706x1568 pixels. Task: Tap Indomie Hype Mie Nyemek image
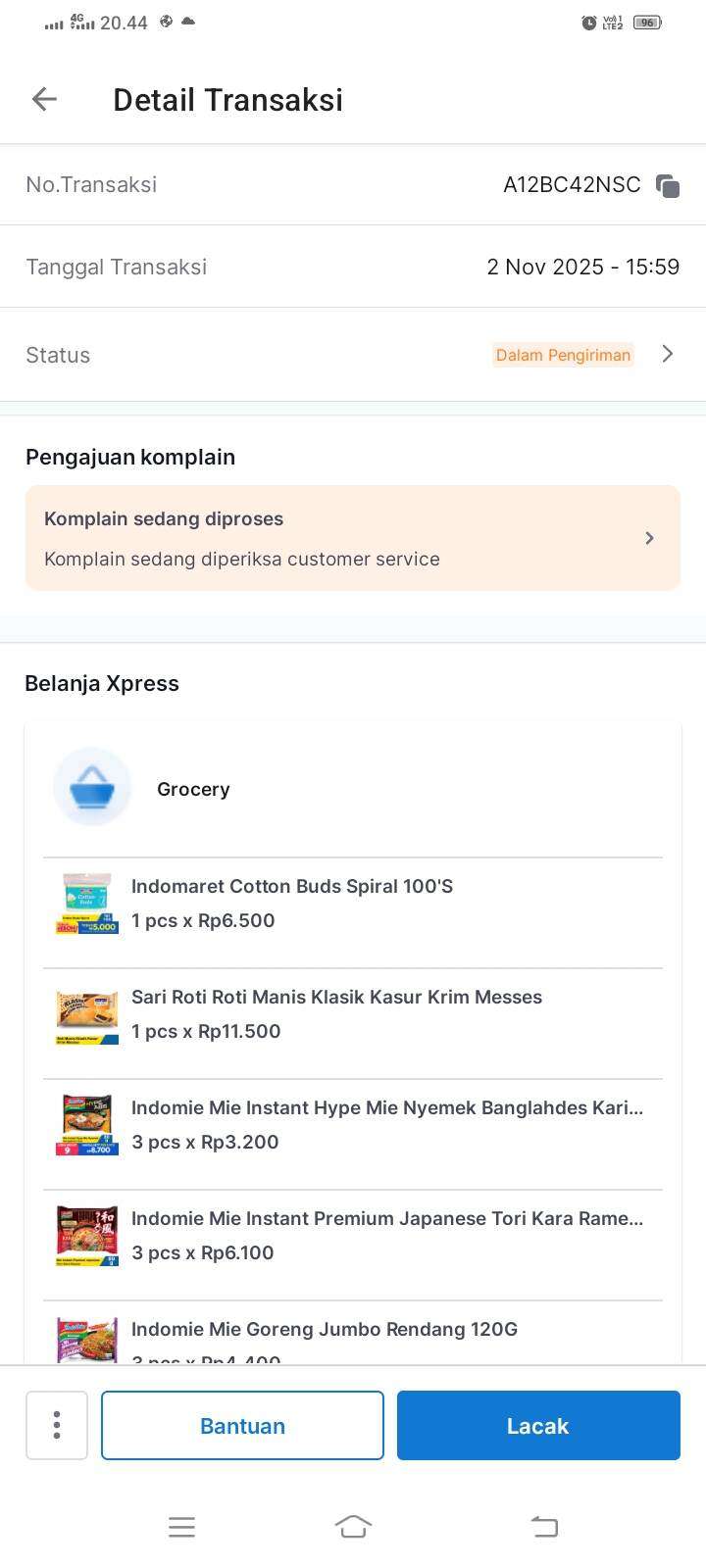87,1125
